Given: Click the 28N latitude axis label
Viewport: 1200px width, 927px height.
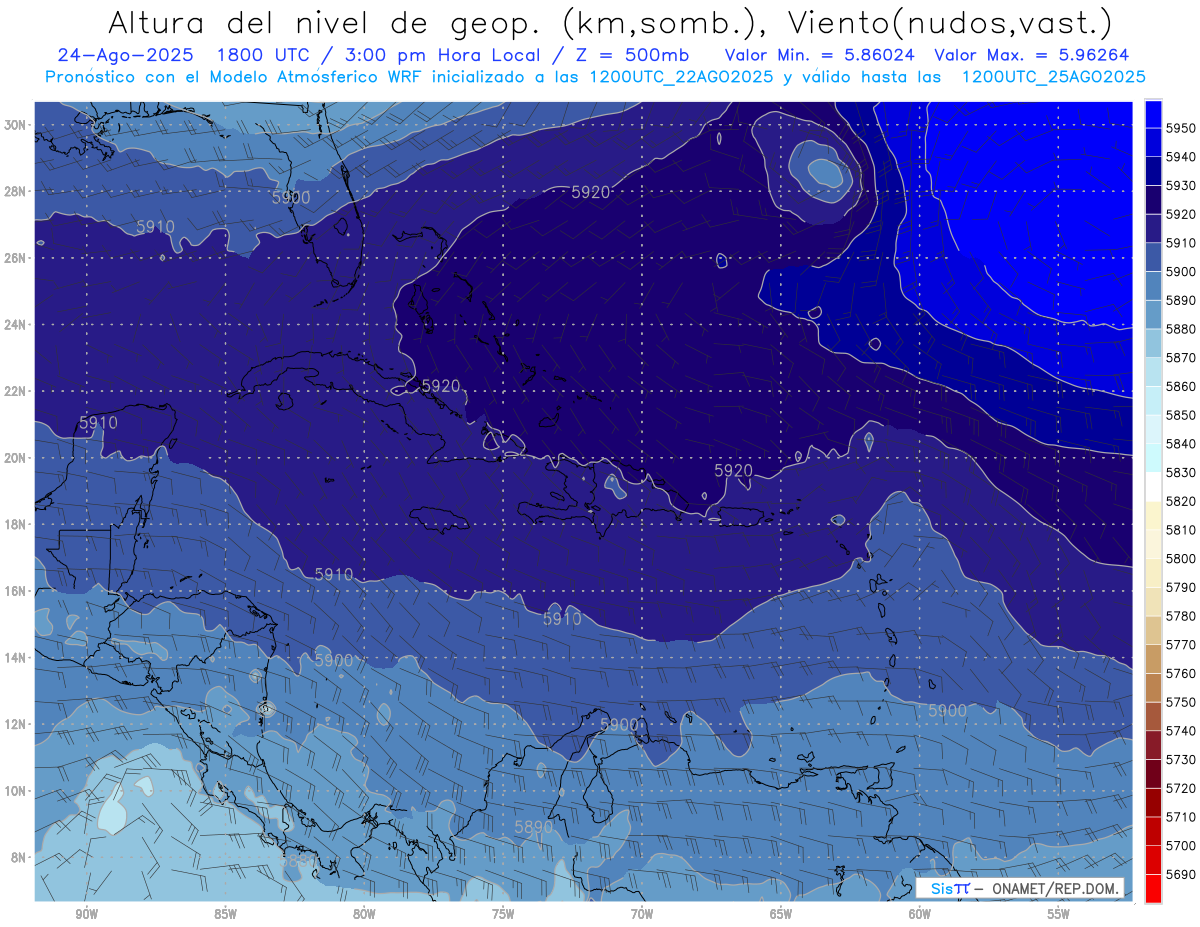Looking at the screenshot, I should pyautogui.click(x=14, y=191).
